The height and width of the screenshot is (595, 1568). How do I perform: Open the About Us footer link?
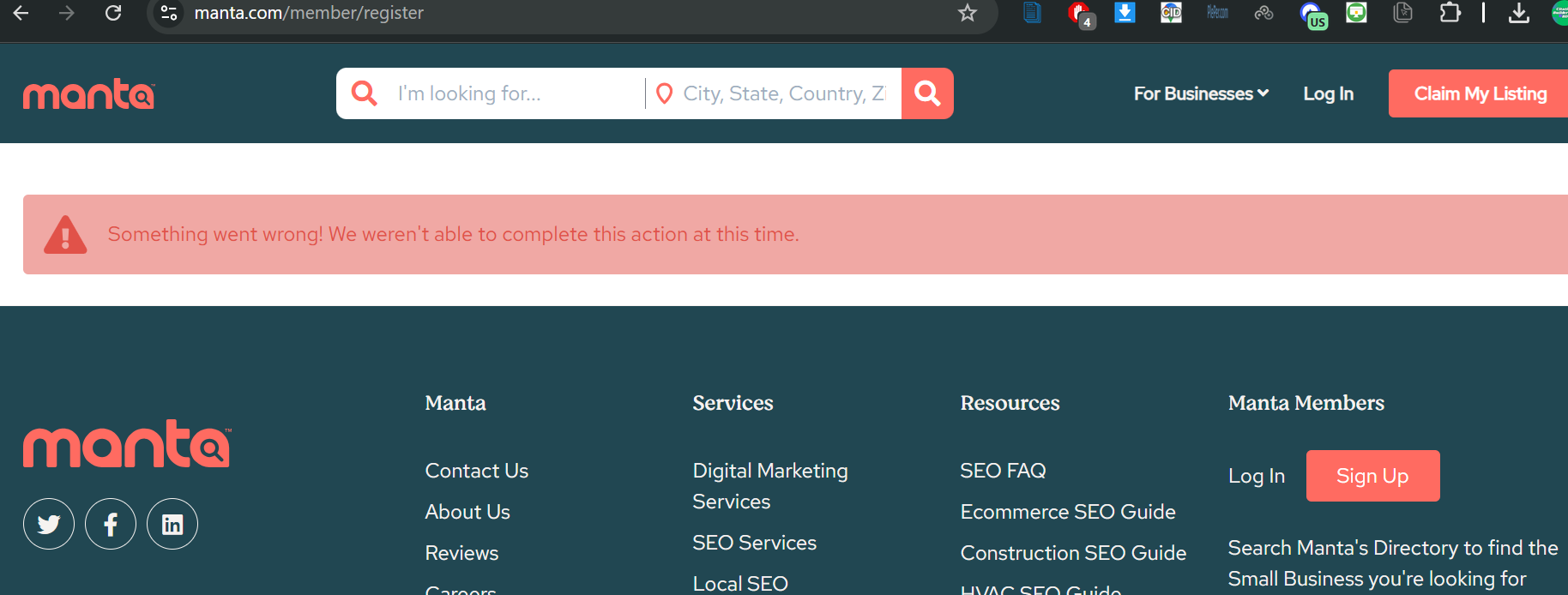tap(467, 512)
